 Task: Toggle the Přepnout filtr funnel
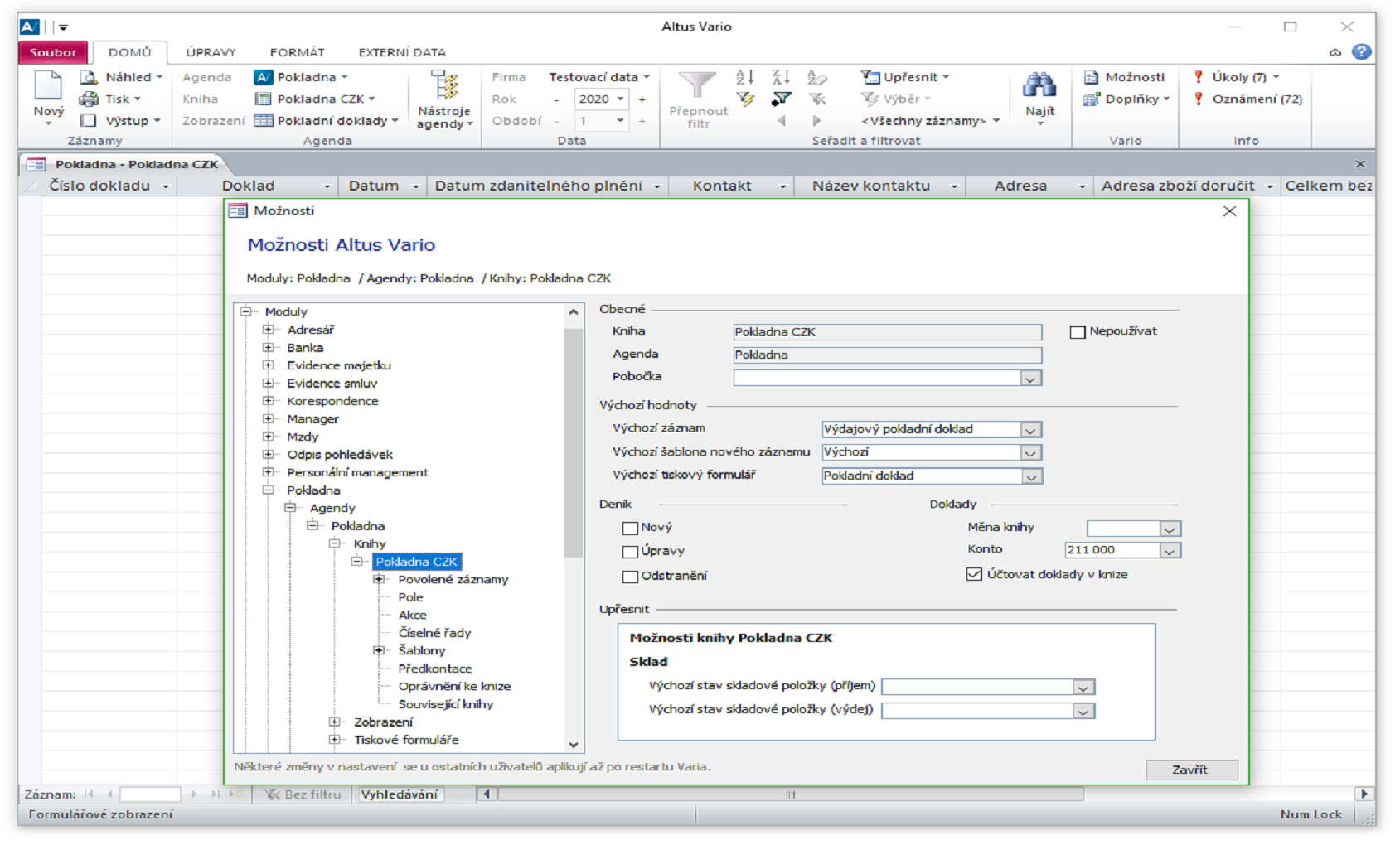[x=697, y=87]
